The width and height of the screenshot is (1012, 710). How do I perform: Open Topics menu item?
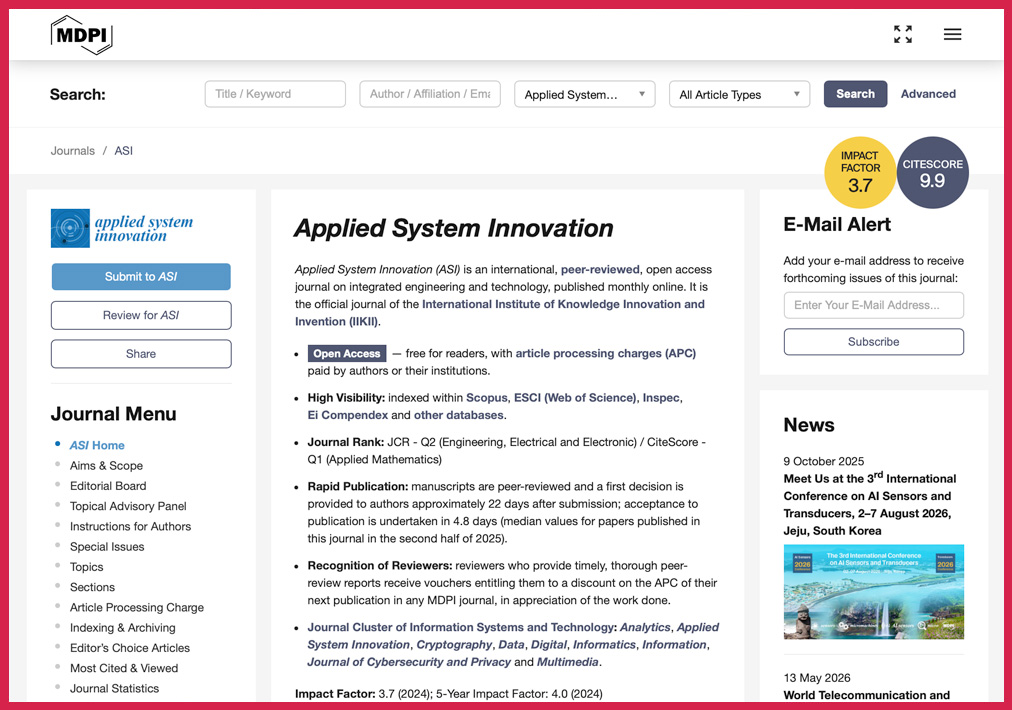click(x=86, y=567)
